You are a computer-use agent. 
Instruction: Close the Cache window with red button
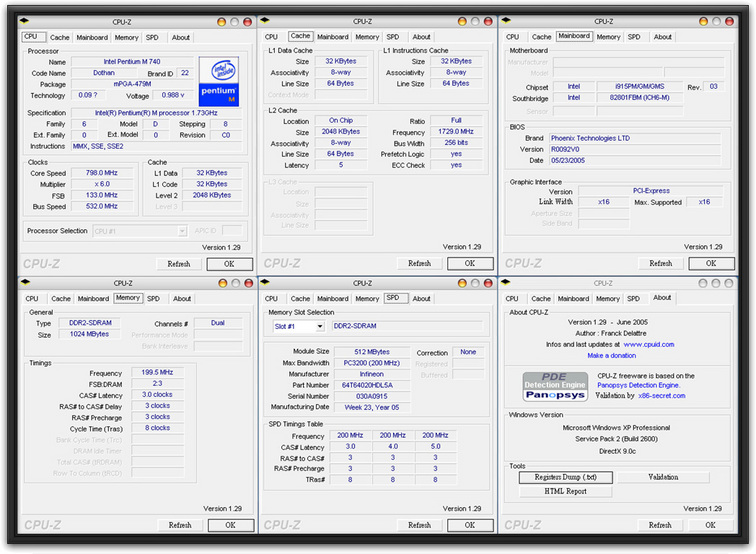[488, 21]
